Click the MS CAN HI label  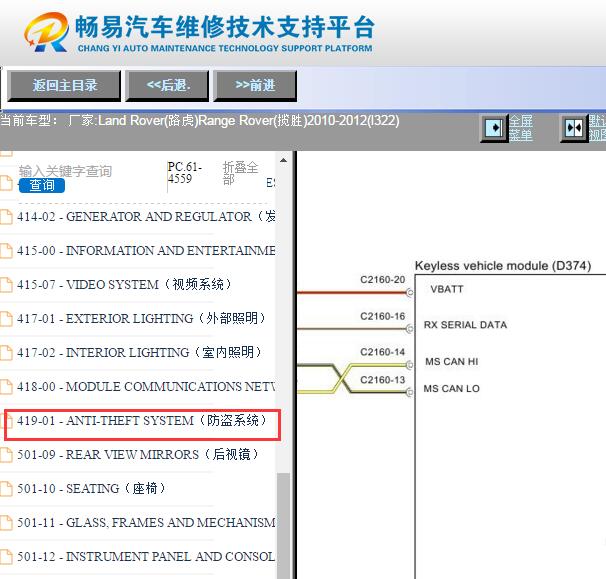(451, 361)
